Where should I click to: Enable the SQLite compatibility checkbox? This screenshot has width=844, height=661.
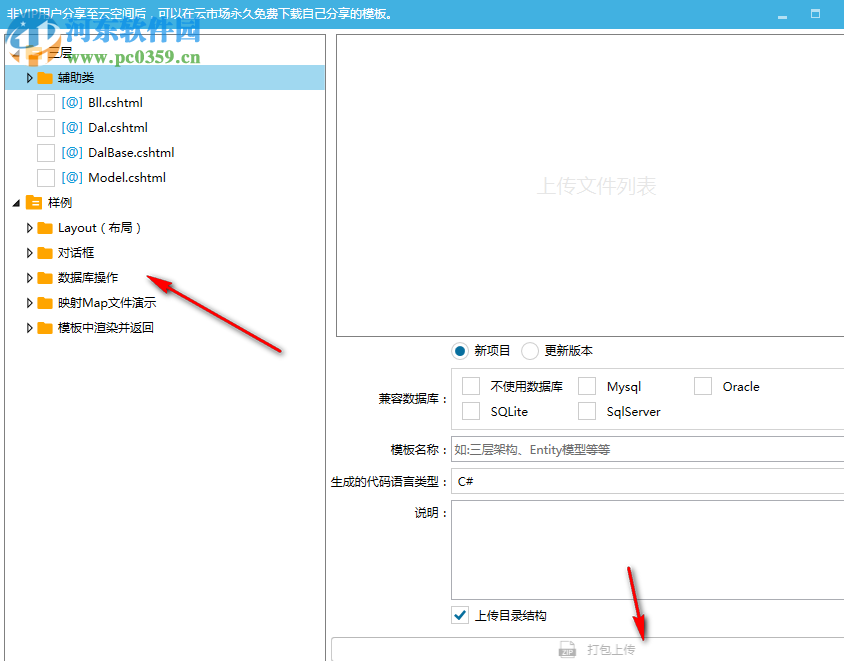tap(471, 411)
